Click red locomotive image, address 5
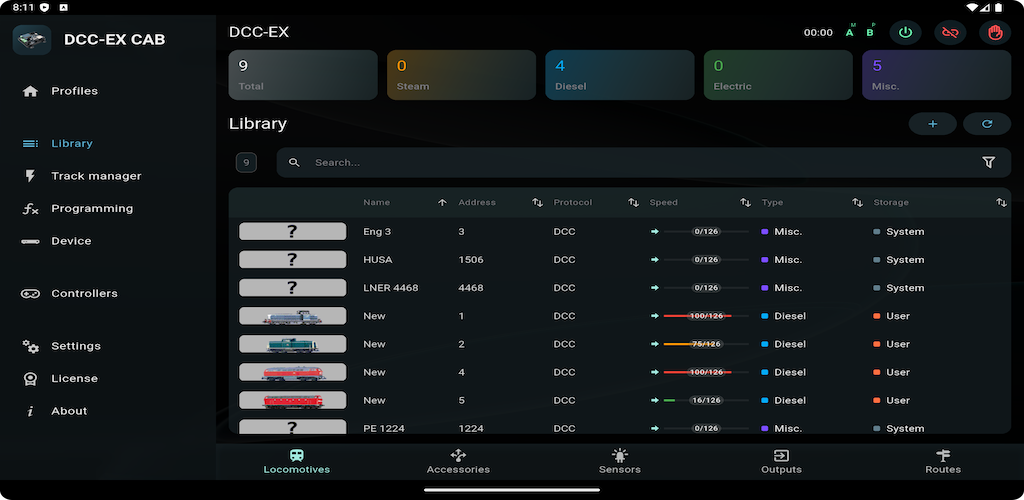This screenshot has height=500, width=1024. coord(293,400)
